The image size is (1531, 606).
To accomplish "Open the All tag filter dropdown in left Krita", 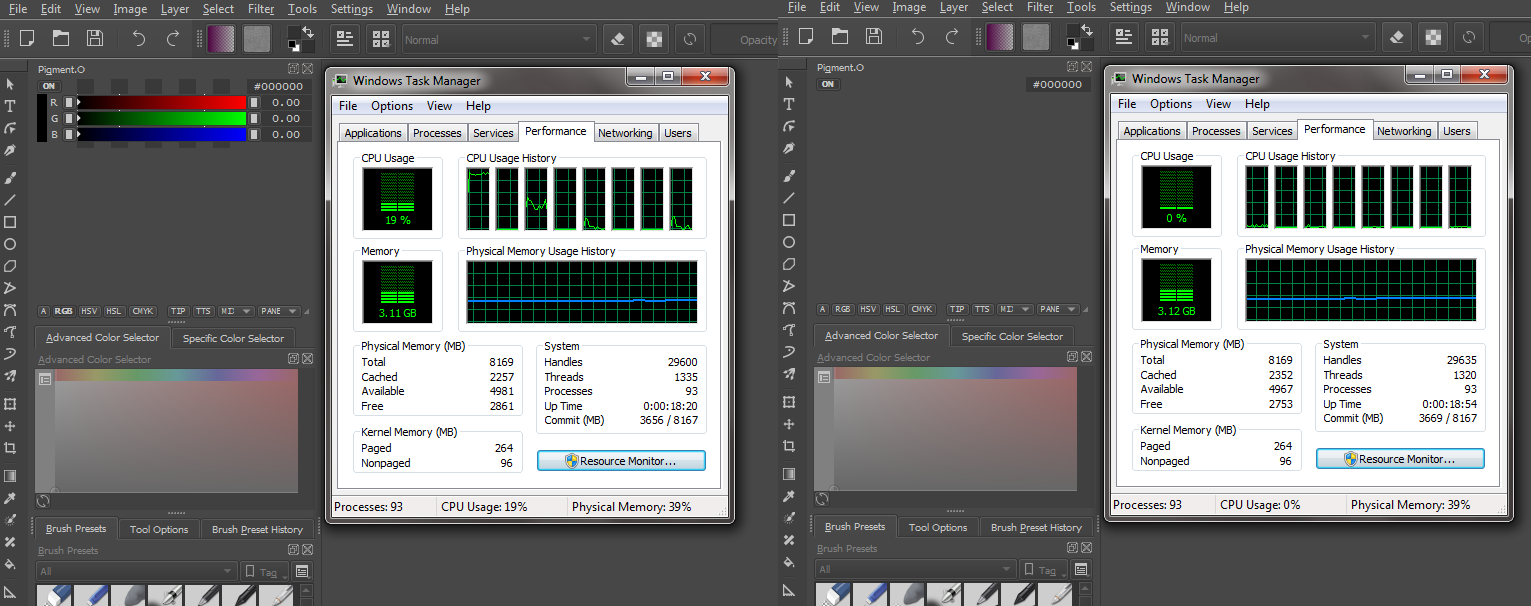I will 136,571.
